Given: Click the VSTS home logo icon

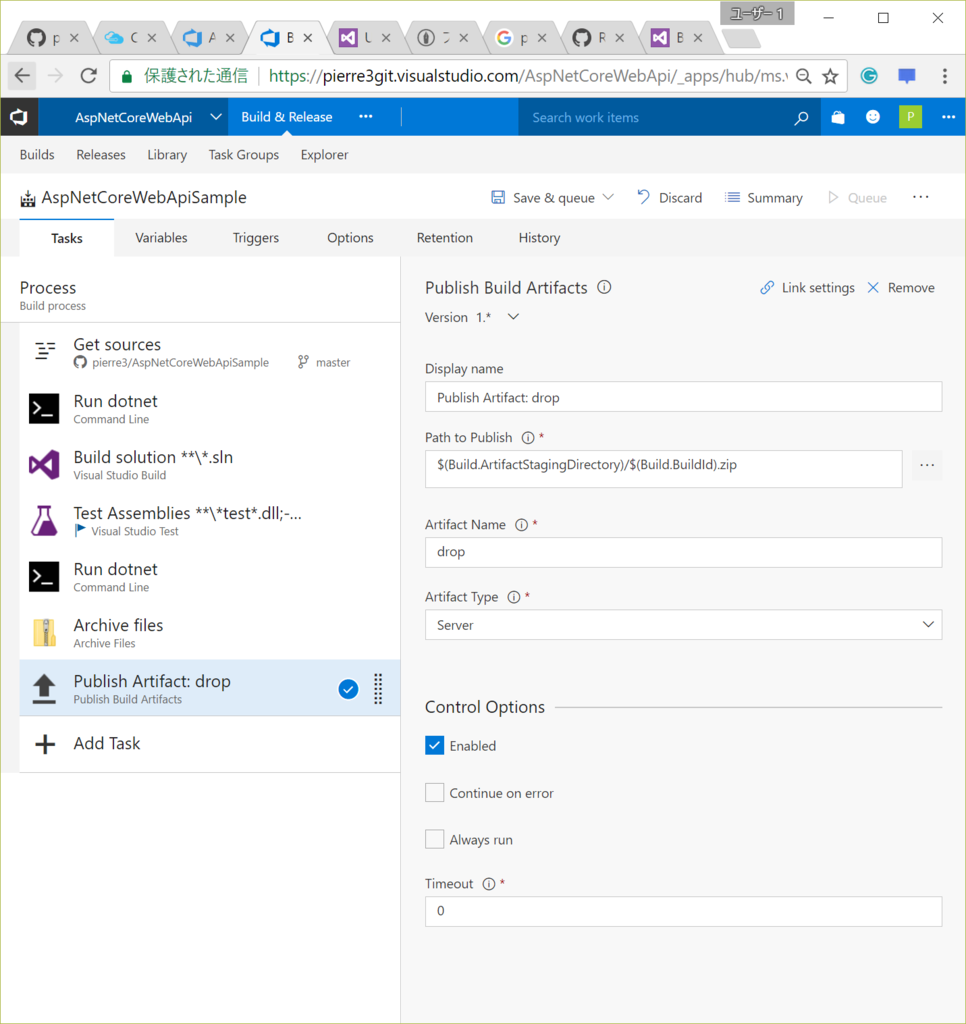Looking at the screenshot, I should point(19,117).
